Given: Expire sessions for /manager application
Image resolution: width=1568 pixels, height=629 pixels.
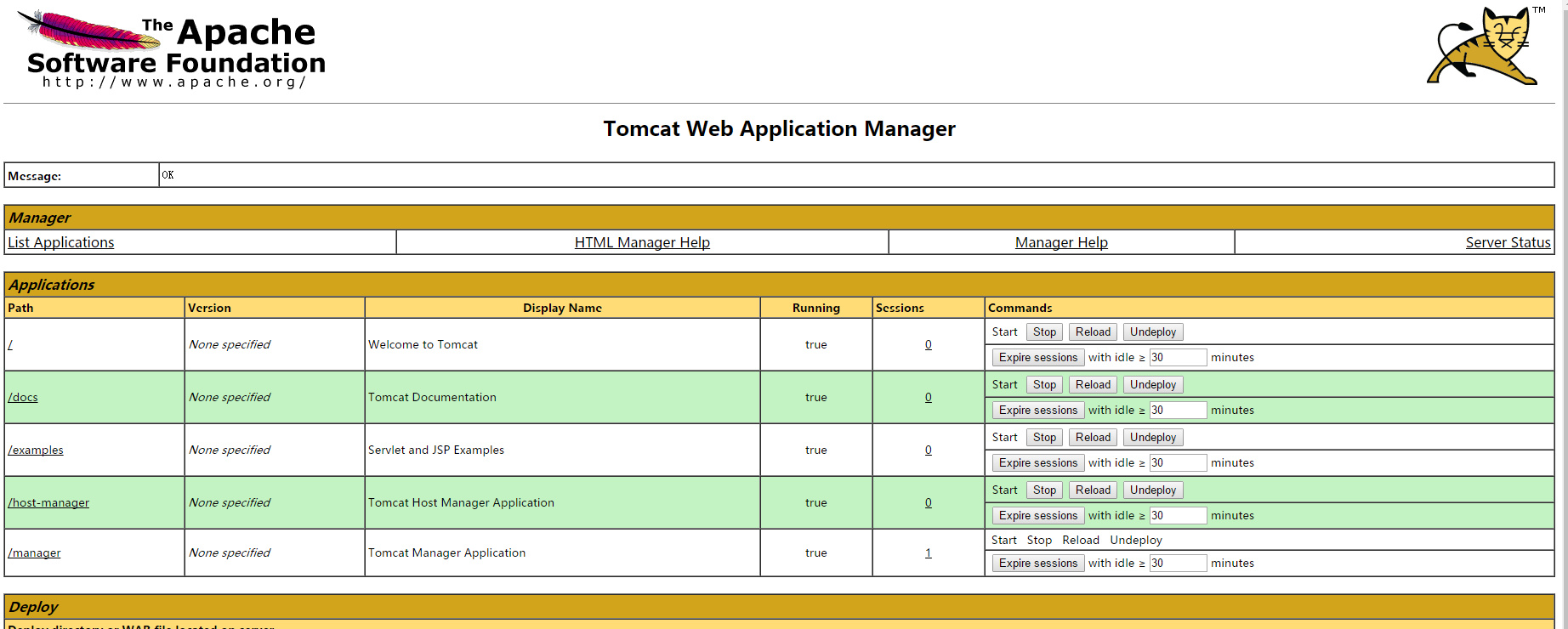Looking at the screenshot, I should (1038, 564).
